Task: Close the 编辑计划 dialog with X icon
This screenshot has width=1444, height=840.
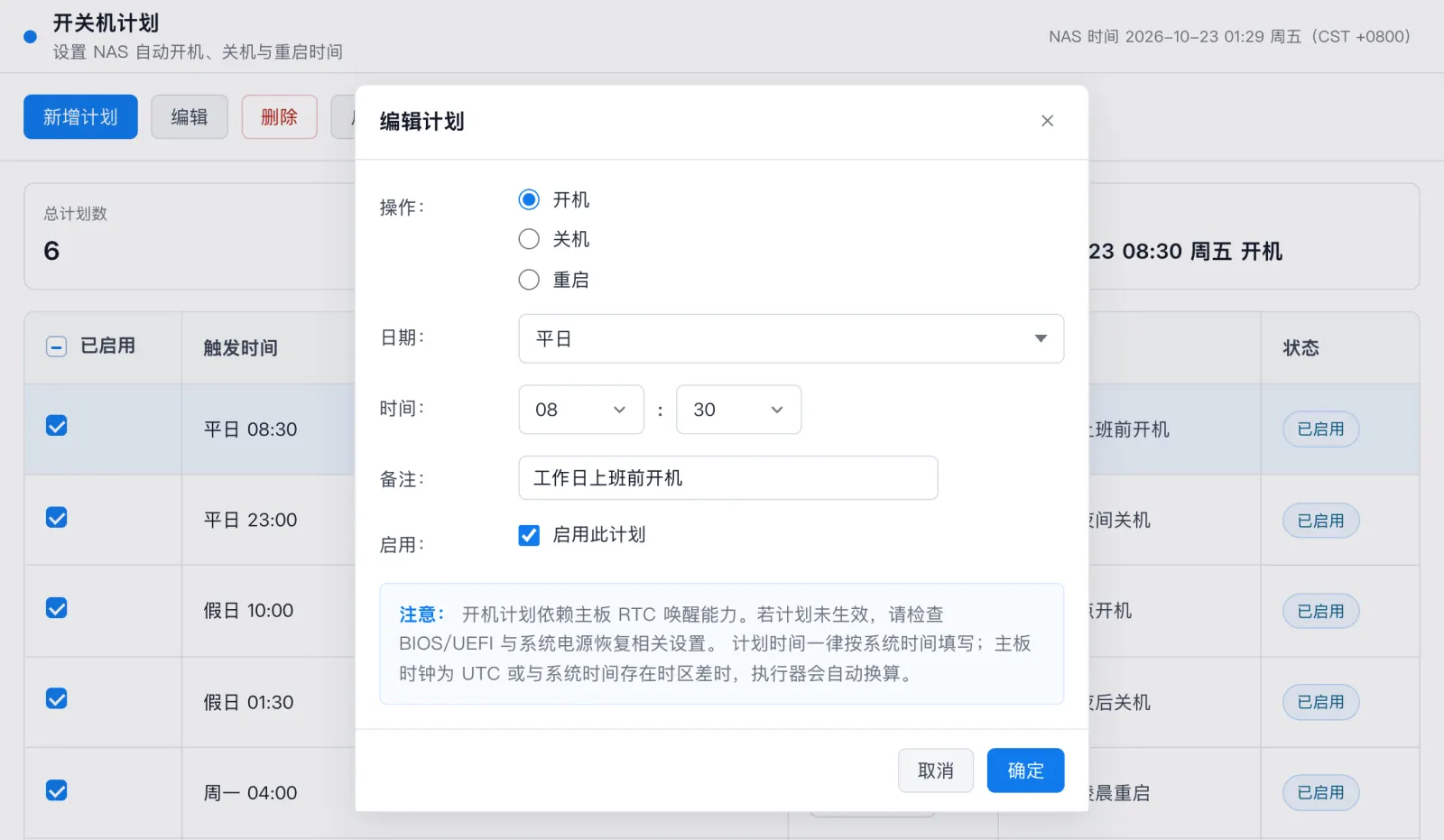Action: pyautogui.click(x=1047, y=121)
